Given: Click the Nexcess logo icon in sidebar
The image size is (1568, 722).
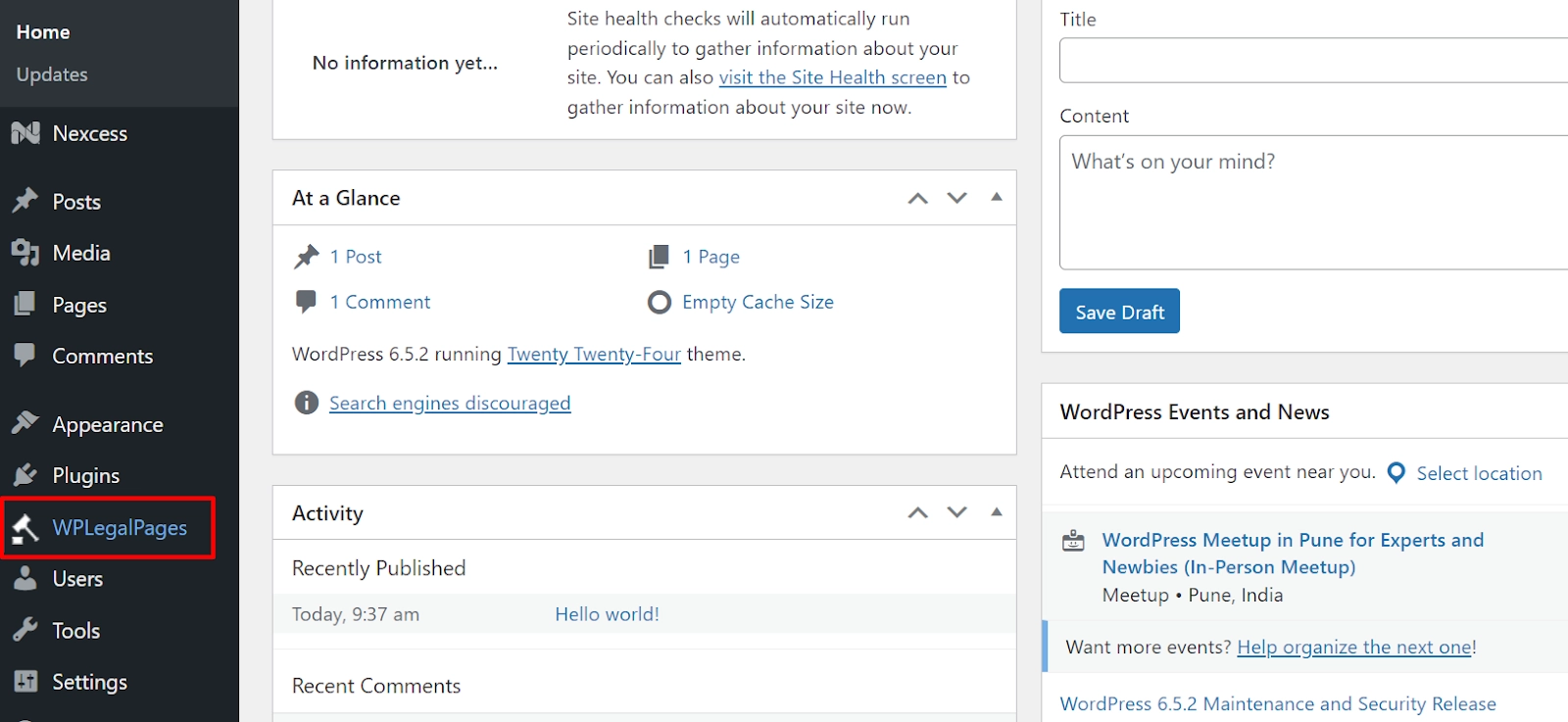Looking at the screenshot, I should tap(25, 133).
